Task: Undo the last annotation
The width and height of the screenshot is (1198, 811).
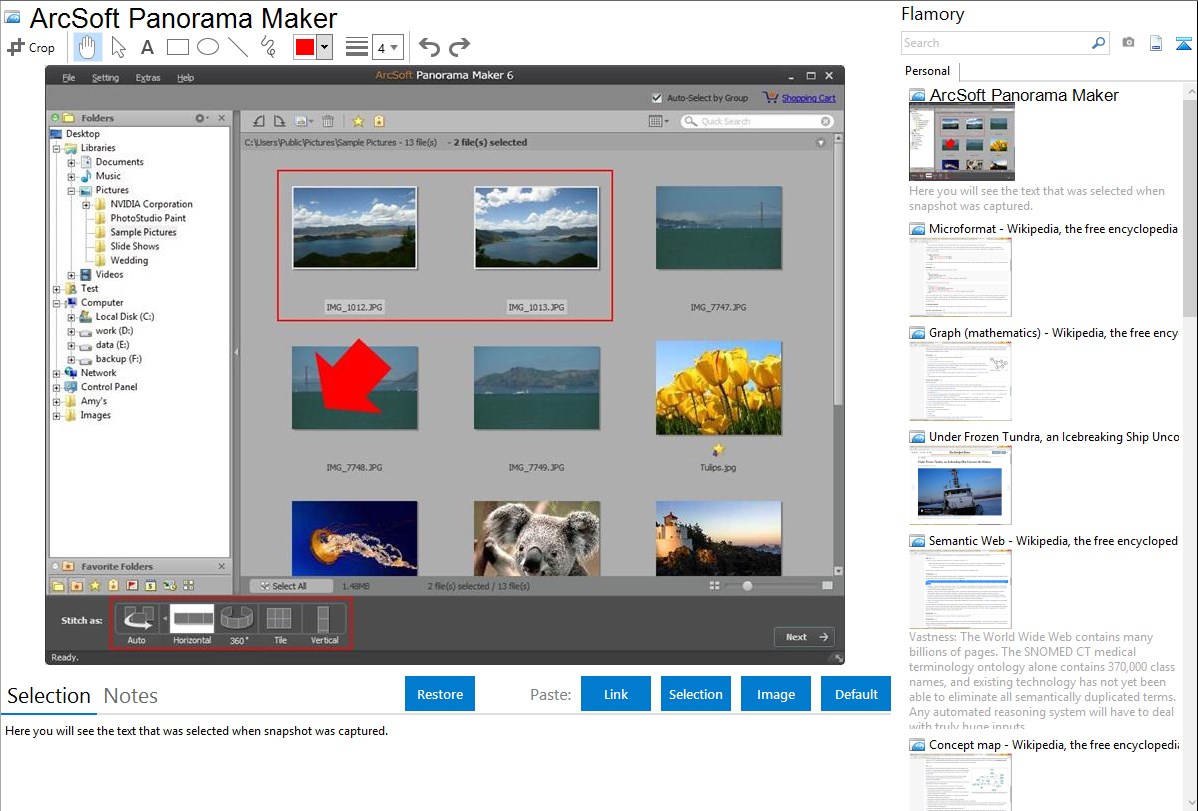Action: tap(429, 47)
